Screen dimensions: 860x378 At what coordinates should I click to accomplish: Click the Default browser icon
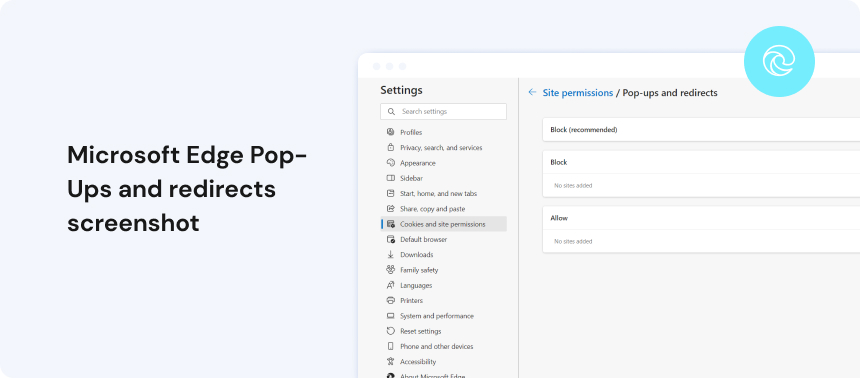coord(391,239)
